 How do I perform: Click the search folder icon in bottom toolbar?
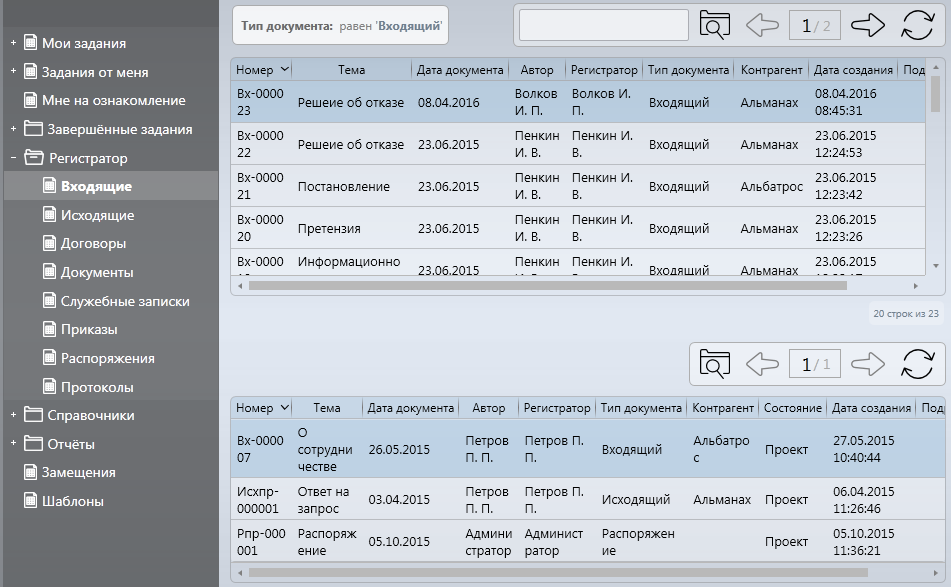click(x=714, y=364)
